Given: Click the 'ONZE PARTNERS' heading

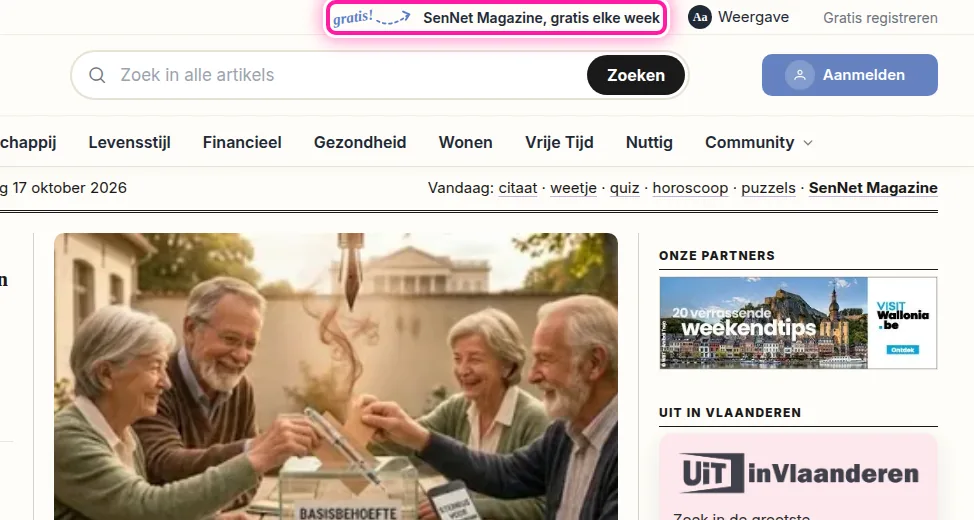Looking at the screenshot, I should 717,255.
